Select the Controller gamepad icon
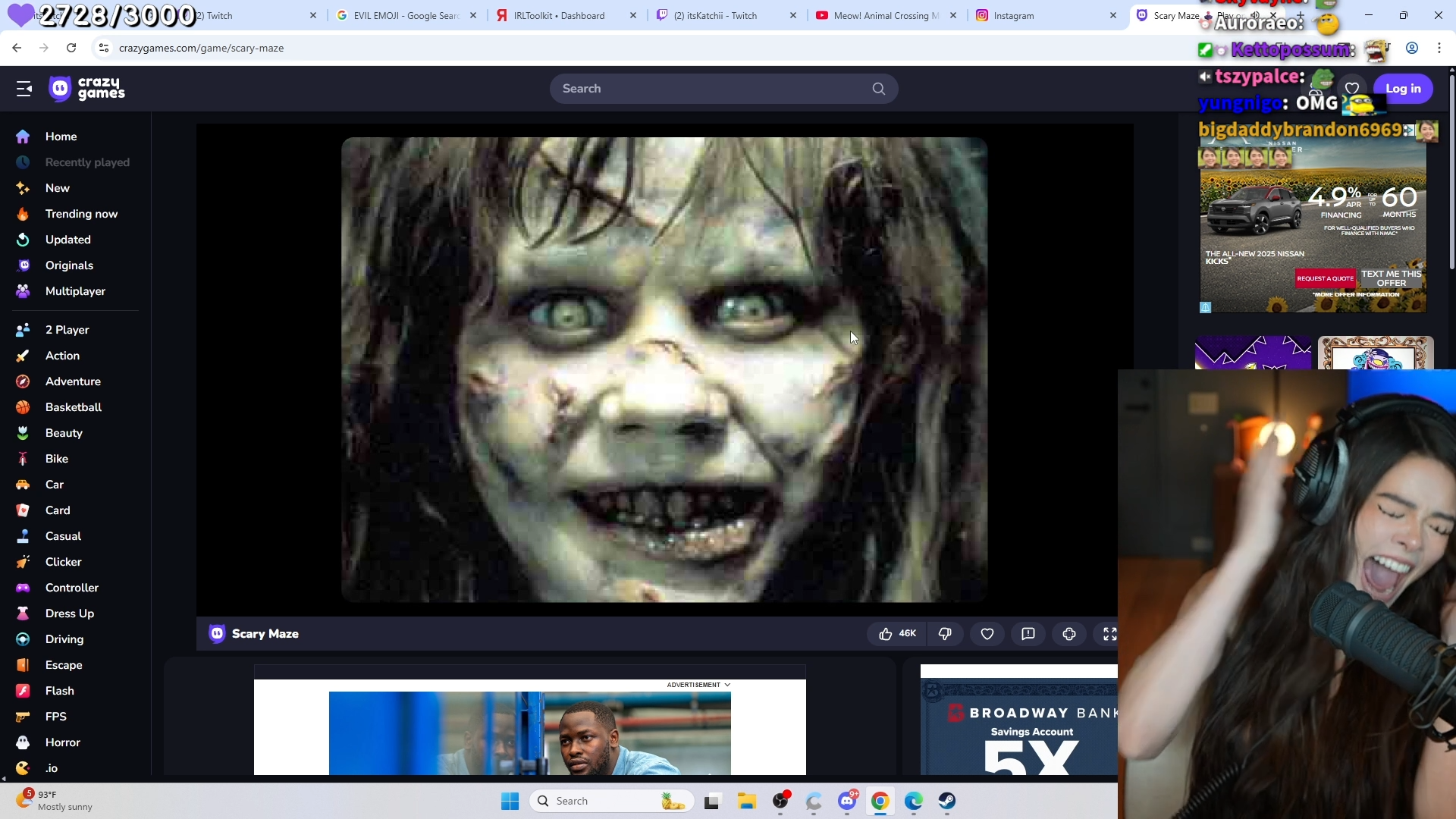This screenshot has height=819, width=1456. 23,588
